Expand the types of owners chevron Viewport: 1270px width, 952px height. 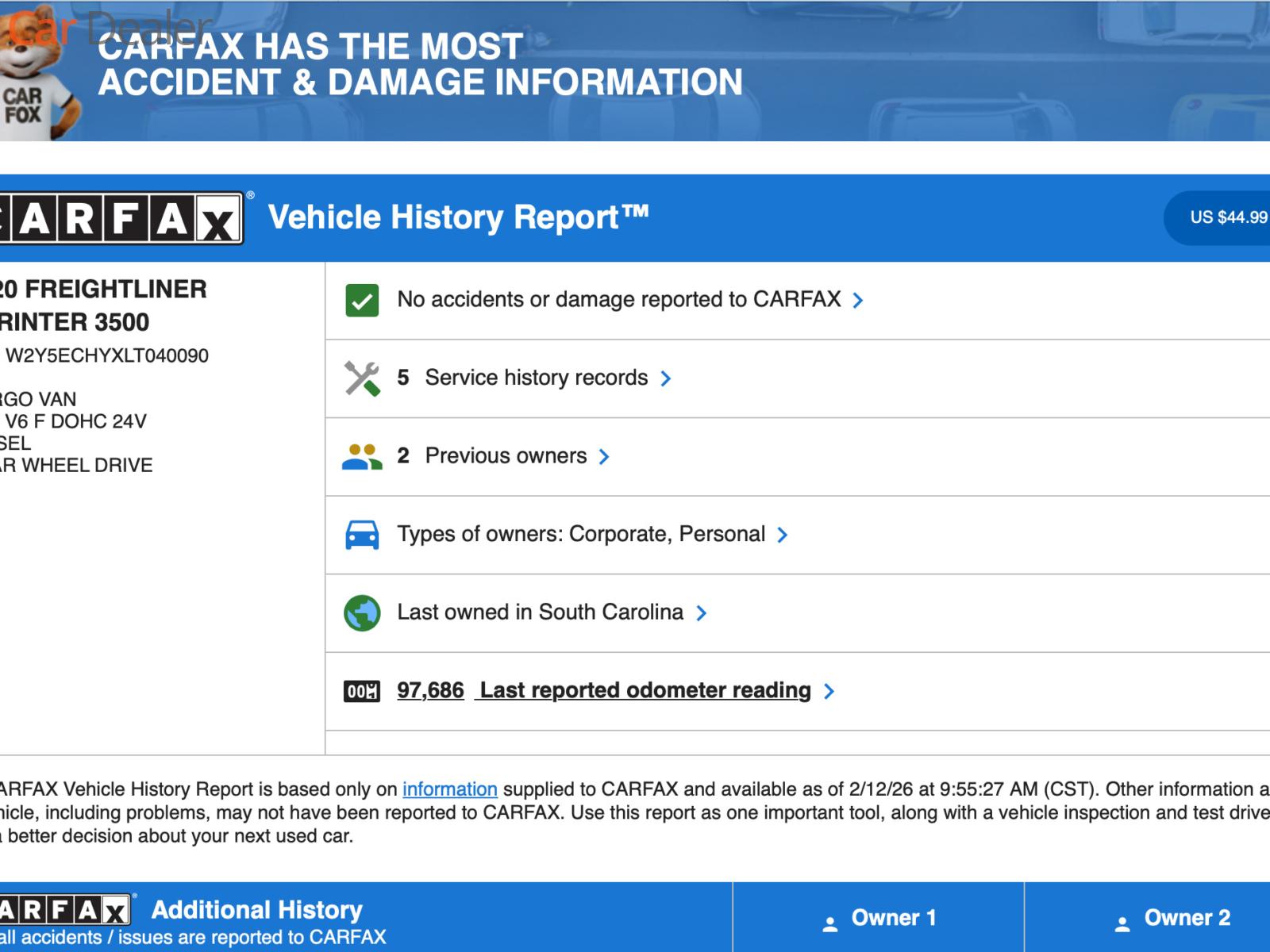pos(783,535)
